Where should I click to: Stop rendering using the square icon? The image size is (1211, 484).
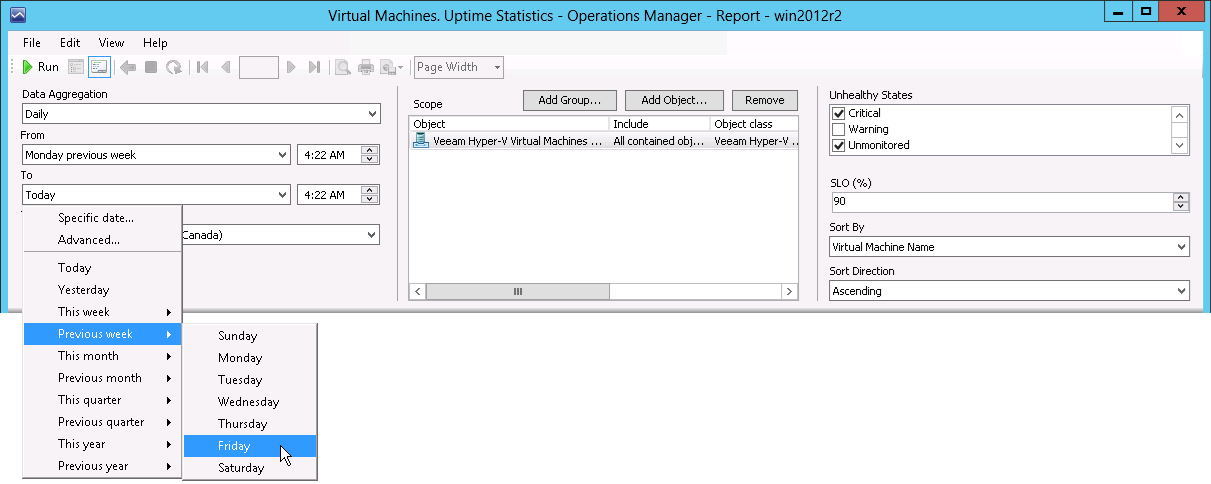[x=151, y=67]
